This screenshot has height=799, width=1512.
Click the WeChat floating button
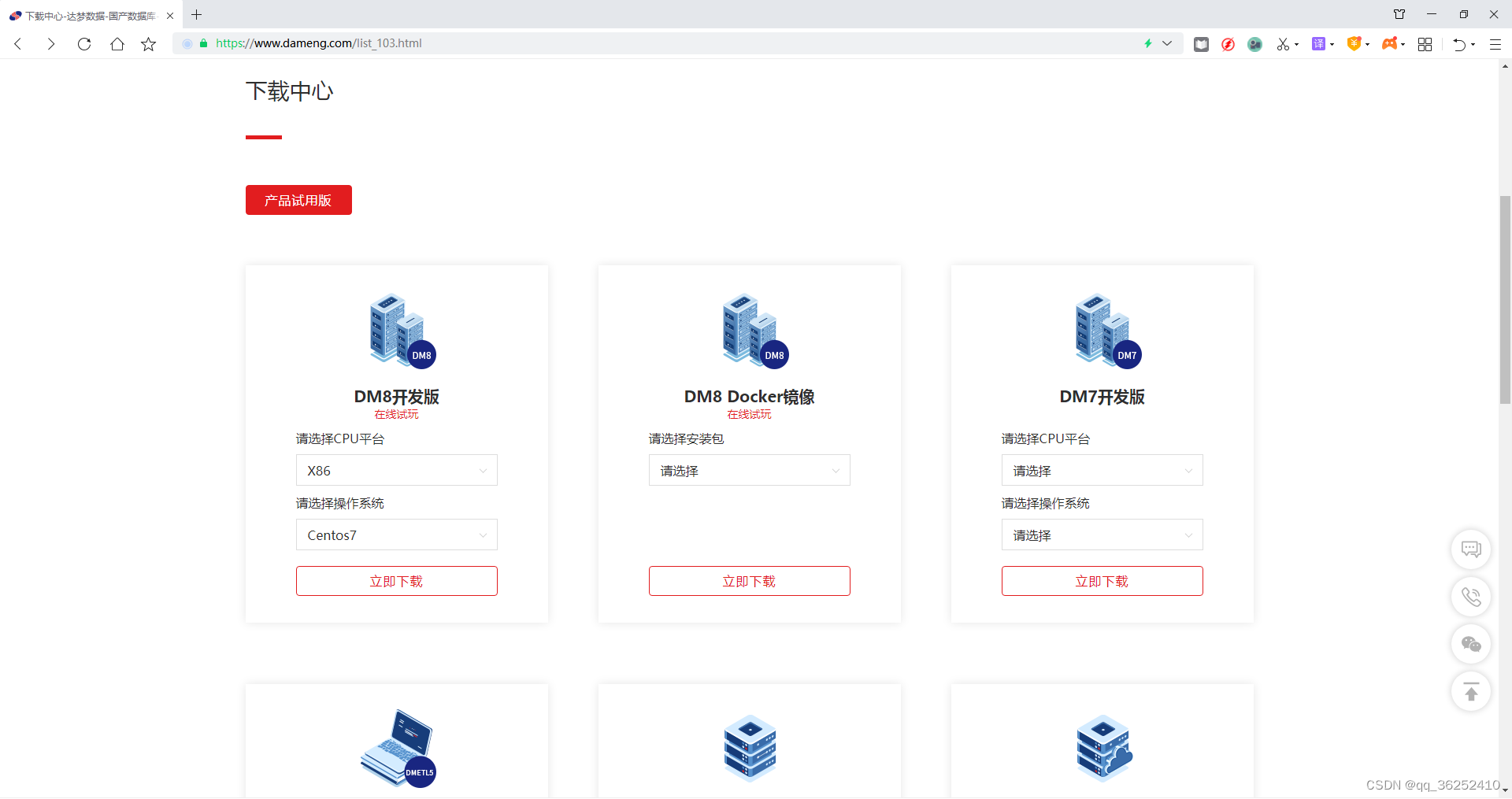[x=1471, y=644]
